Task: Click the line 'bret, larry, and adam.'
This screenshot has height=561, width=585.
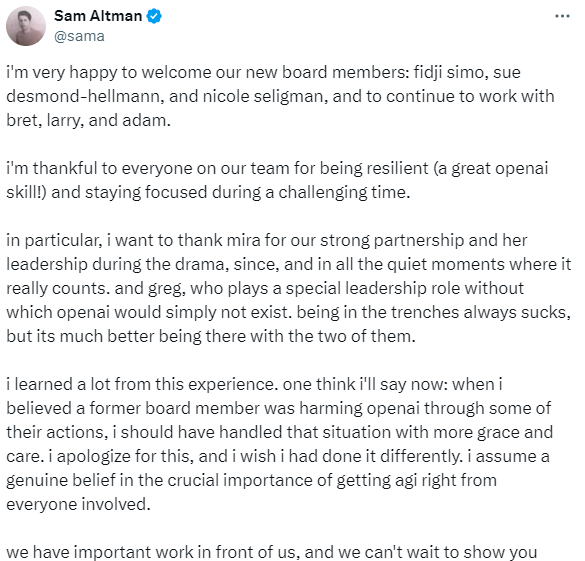Action: tap(88, 120)
